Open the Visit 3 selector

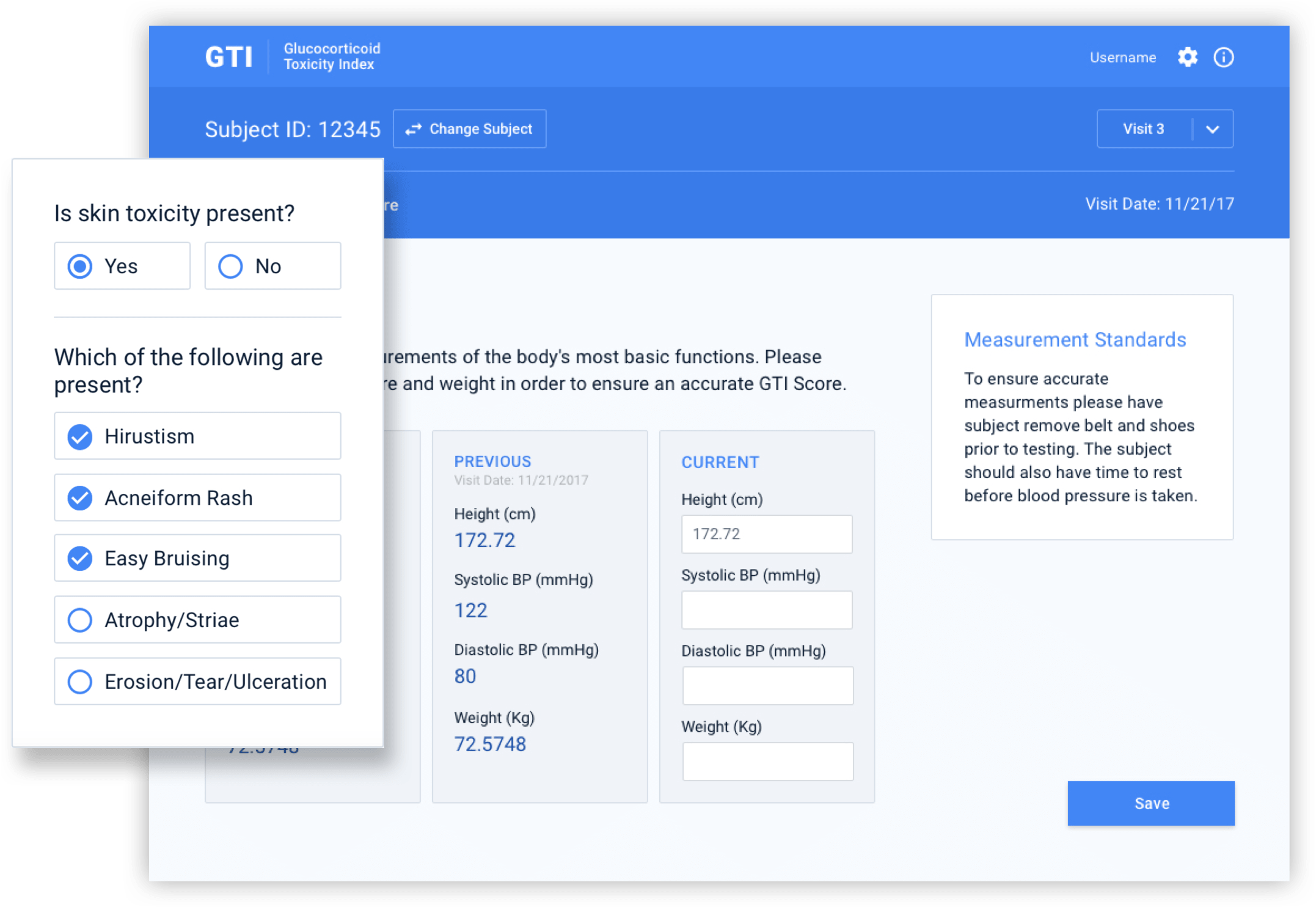tap(1143, 129)
